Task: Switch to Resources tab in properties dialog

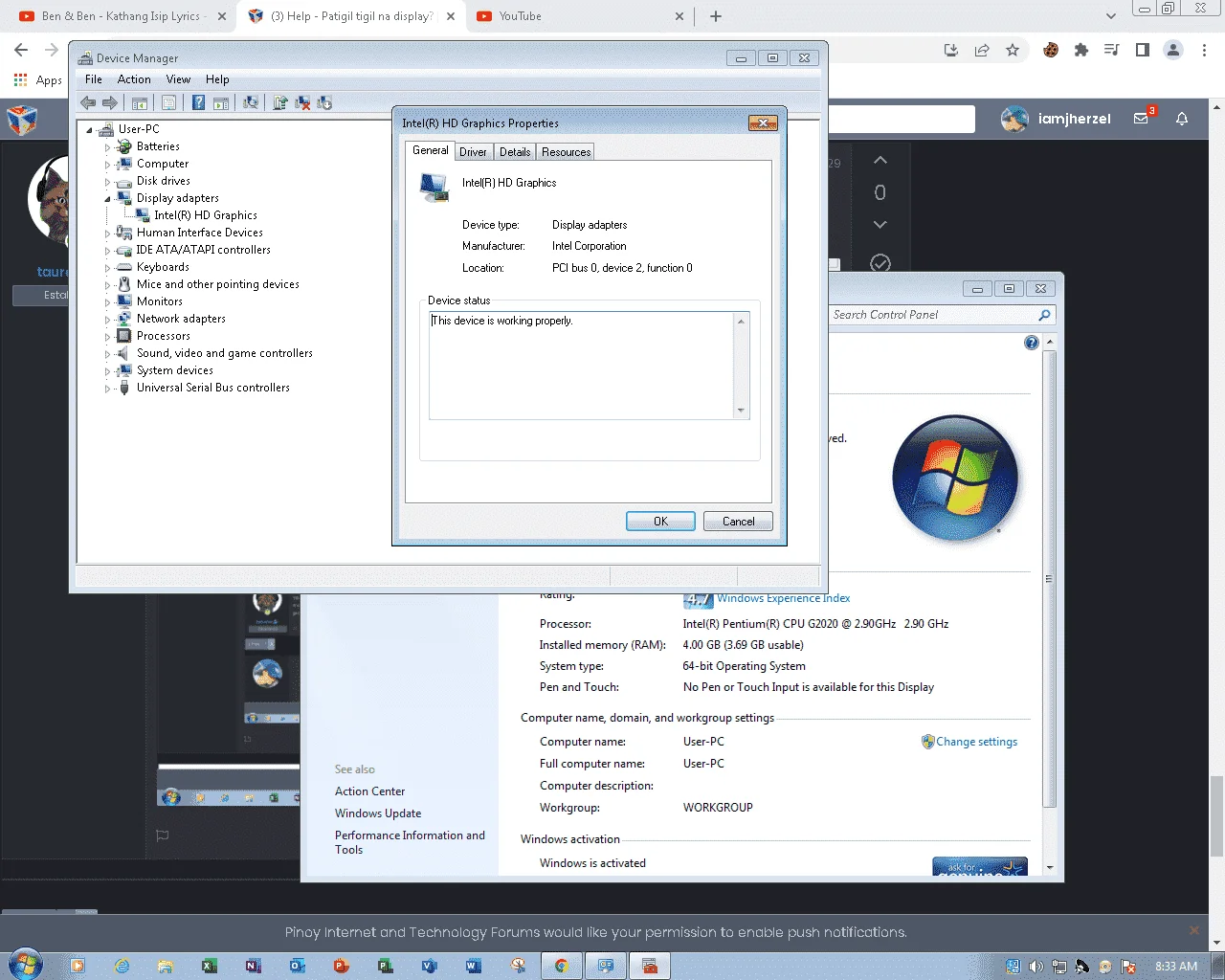Action: 566,152
